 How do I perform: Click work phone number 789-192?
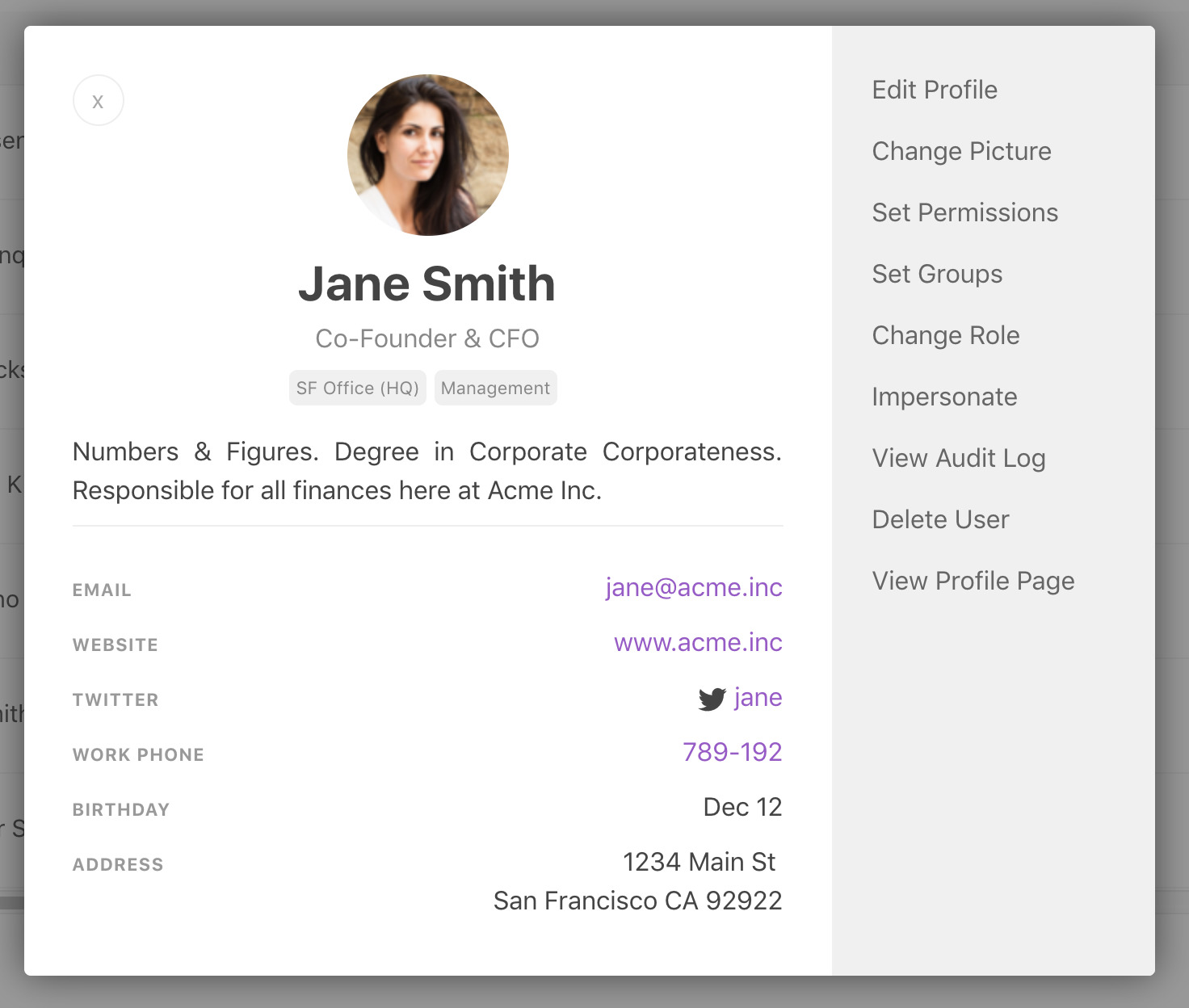(x=732, y=752)
